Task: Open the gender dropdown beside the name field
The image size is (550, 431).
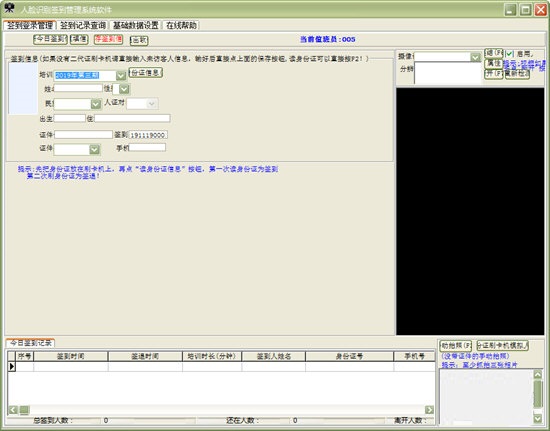Action: (x=124, y=89)
